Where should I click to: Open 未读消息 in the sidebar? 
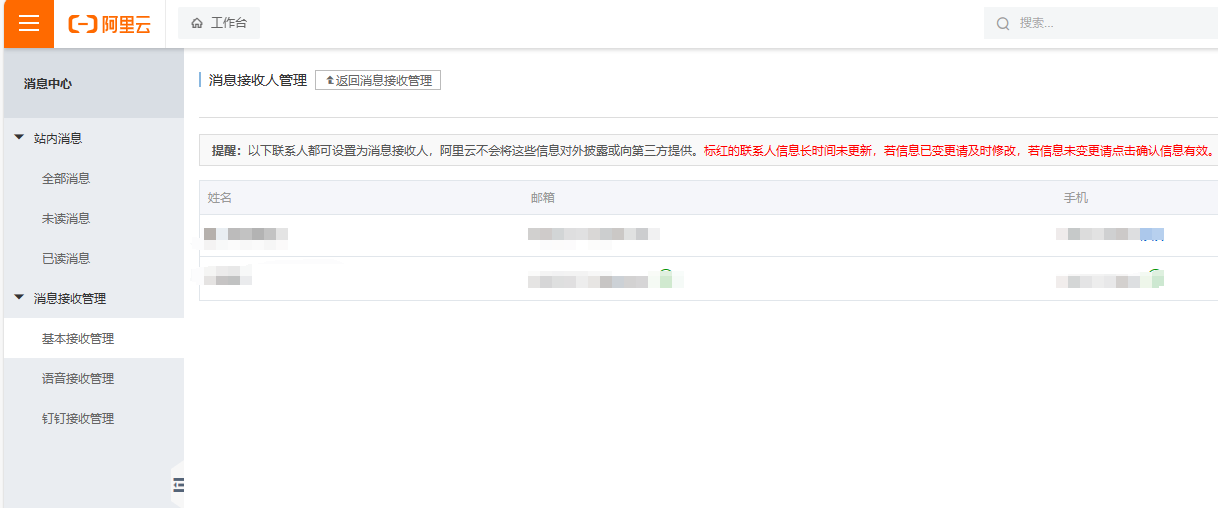tap(66, 218)
